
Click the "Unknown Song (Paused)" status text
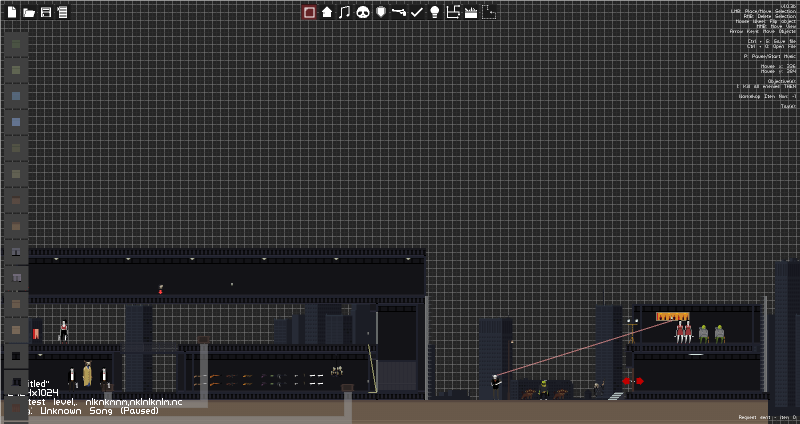(x=99, y=410)
